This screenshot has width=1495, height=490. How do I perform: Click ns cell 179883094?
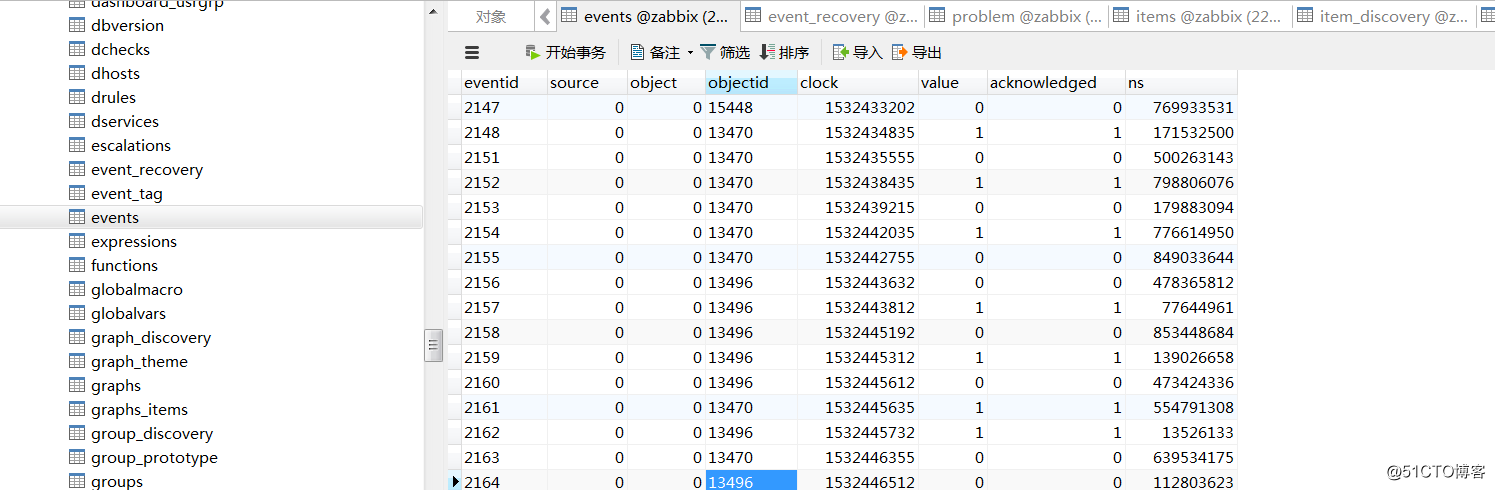point(1181,207)
